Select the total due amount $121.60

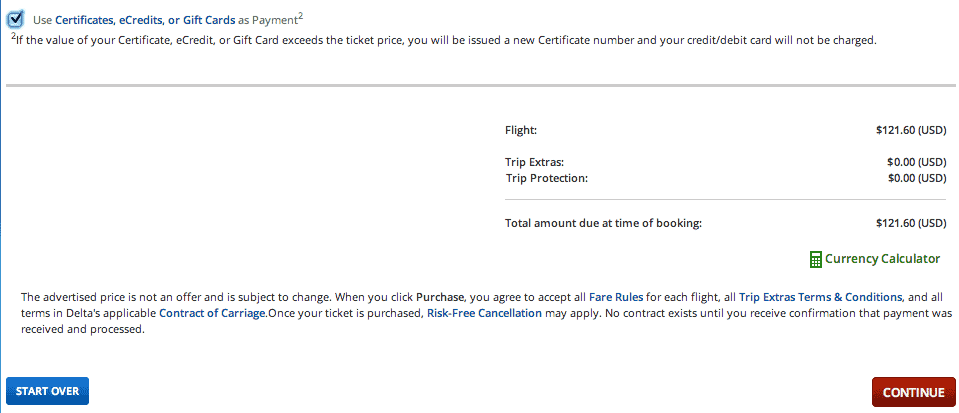(910, 223)
